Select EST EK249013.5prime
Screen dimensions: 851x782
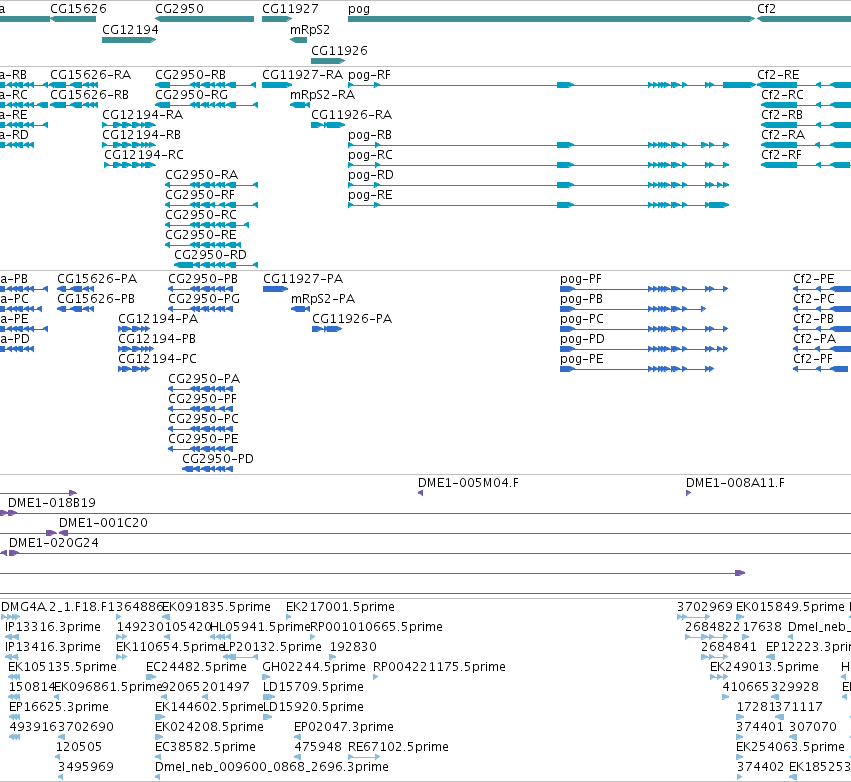pos(719,677)
